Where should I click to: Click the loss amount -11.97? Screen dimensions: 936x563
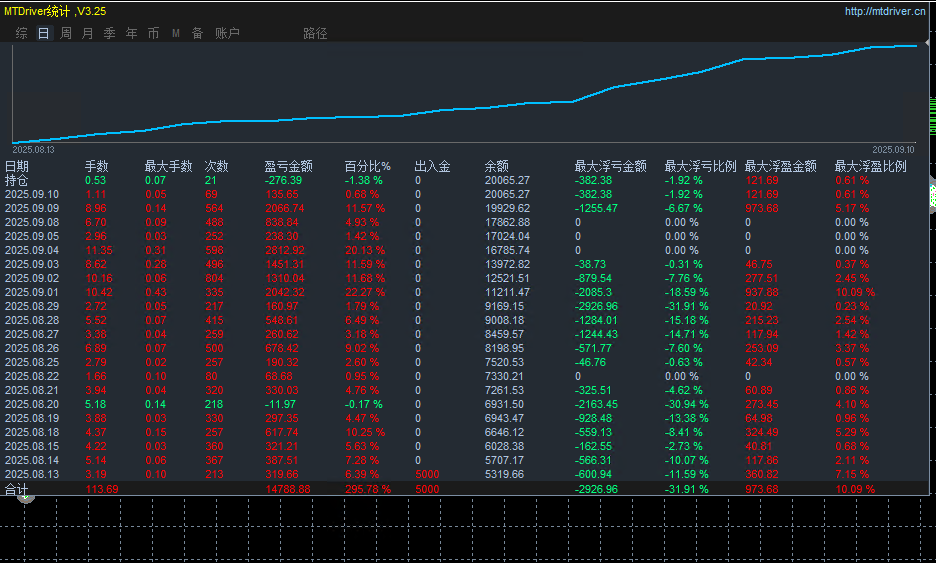pos(280,404)
